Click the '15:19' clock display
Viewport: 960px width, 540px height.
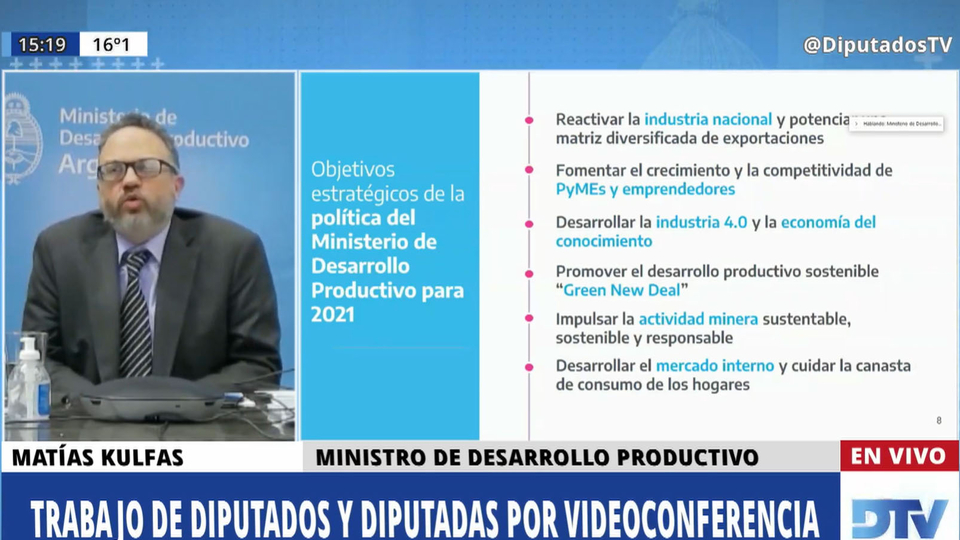(42, 45)
